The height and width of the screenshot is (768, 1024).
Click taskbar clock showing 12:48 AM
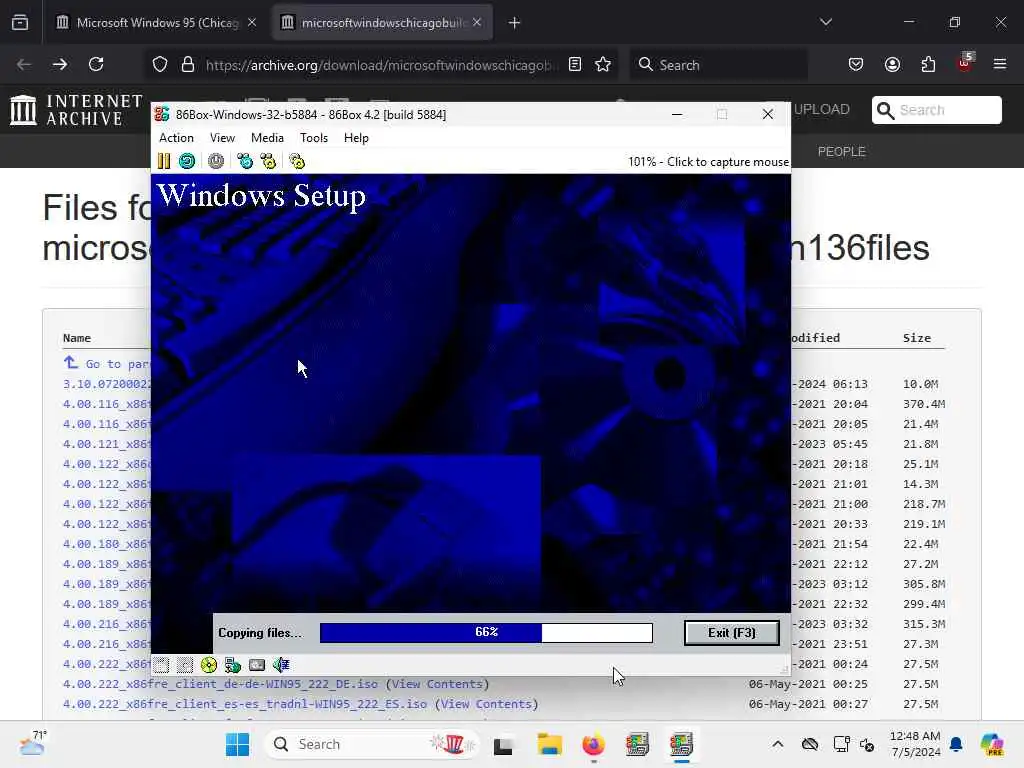[x=915, y=744]
